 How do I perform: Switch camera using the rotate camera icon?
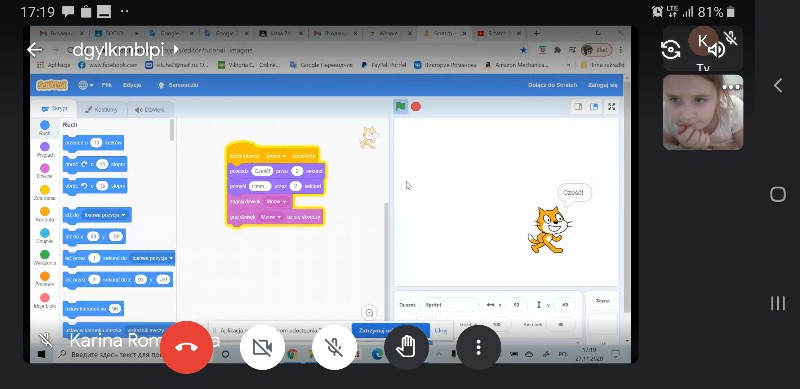[670, 50]
